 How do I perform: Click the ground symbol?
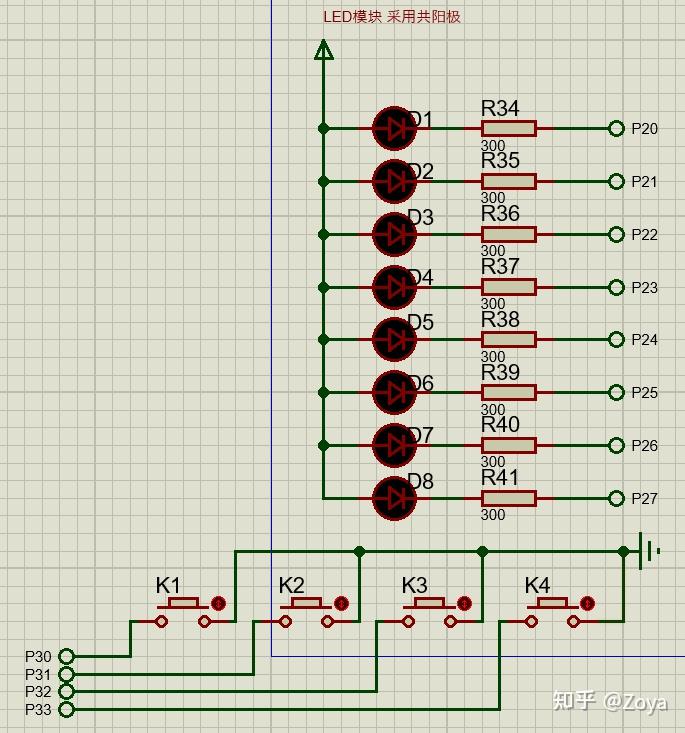[x=649, y=551]
